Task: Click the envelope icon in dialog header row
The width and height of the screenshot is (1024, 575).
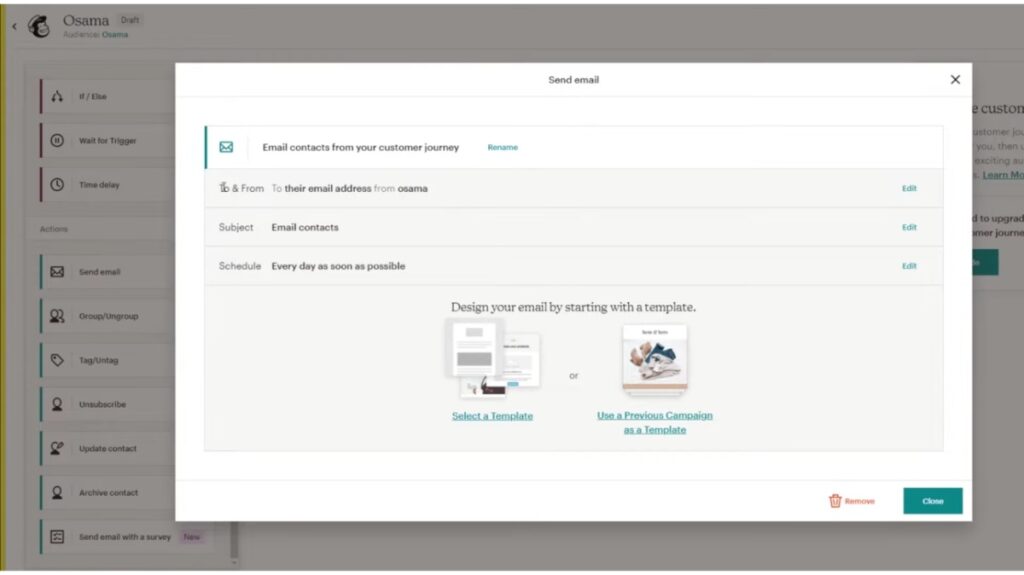Action: (x=226, y=147)
